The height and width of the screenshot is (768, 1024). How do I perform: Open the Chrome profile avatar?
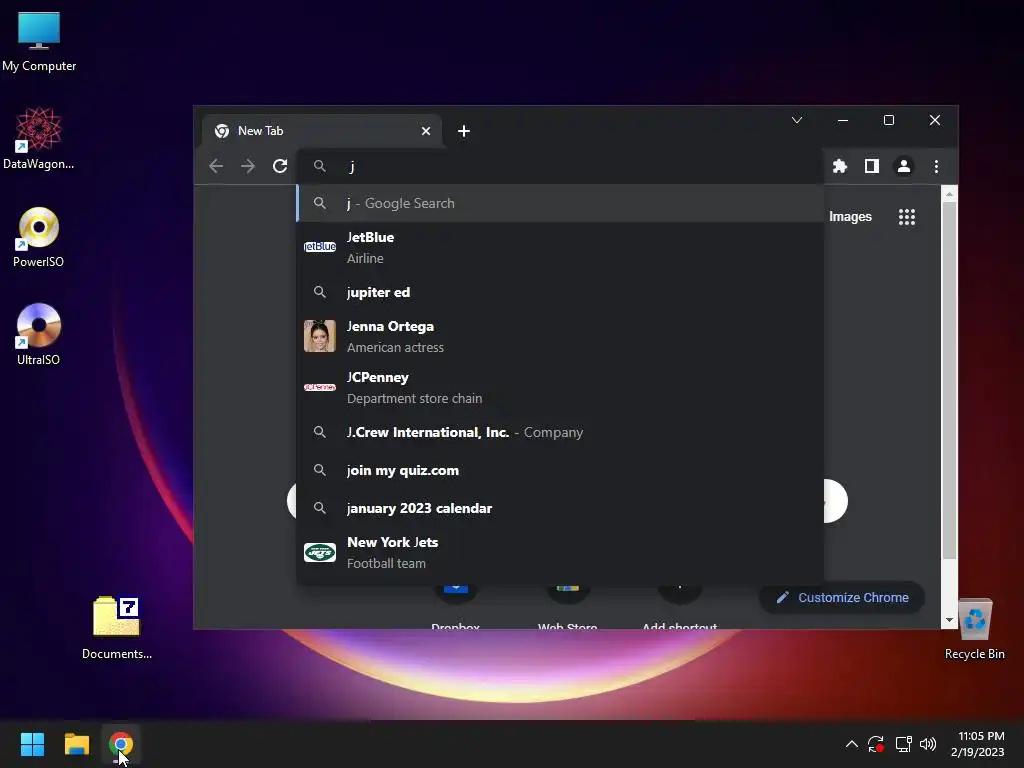tap(904, 166)
